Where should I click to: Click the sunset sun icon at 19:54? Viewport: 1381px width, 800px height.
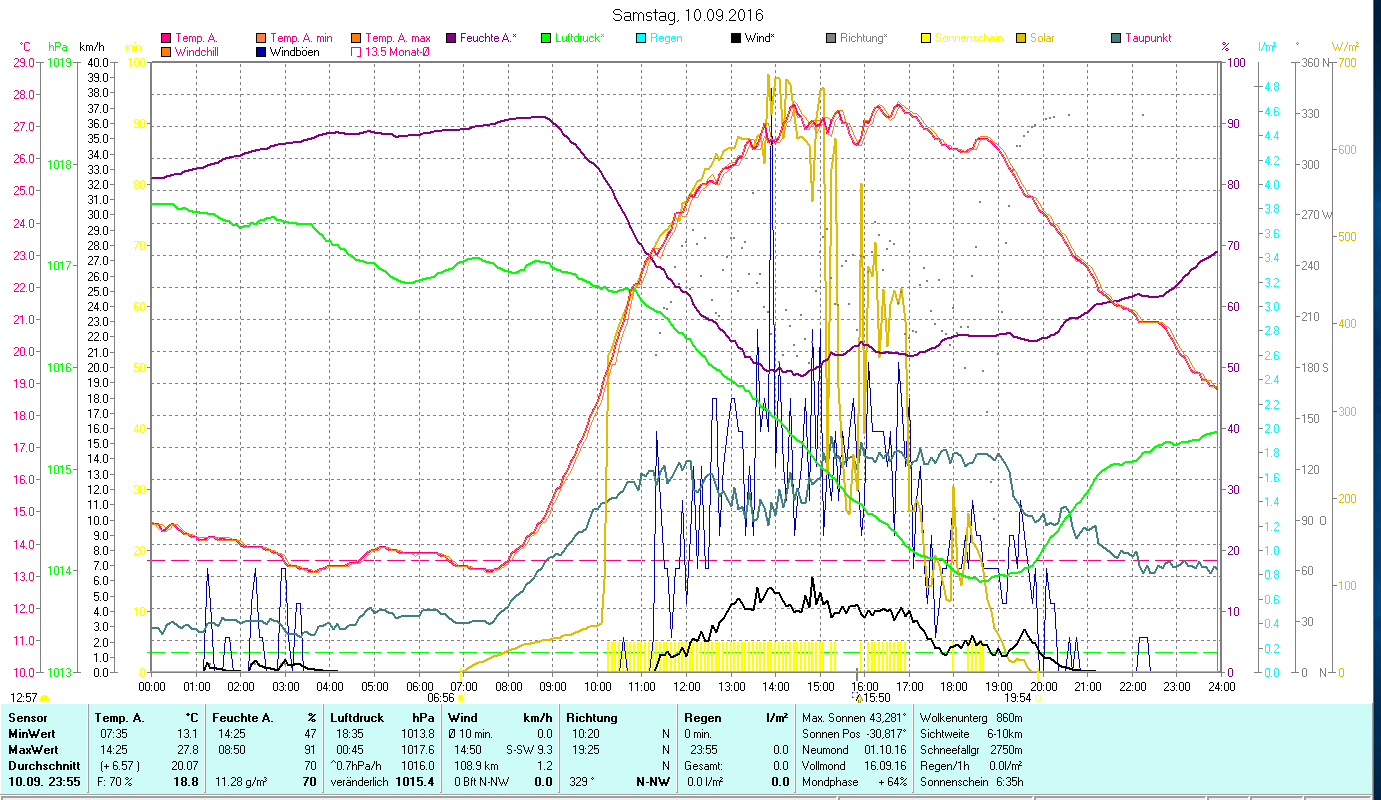point(1037,698)
